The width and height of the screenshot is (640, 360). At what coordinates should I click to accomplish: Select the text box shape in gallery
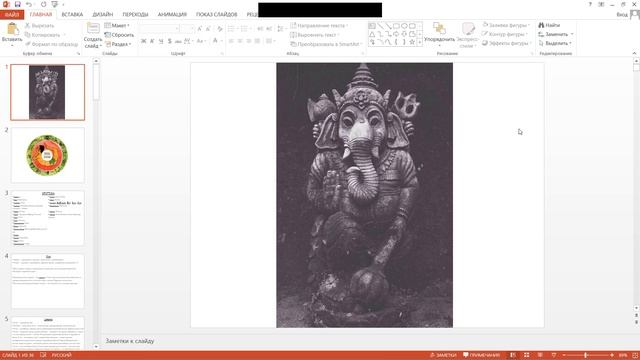372,26
